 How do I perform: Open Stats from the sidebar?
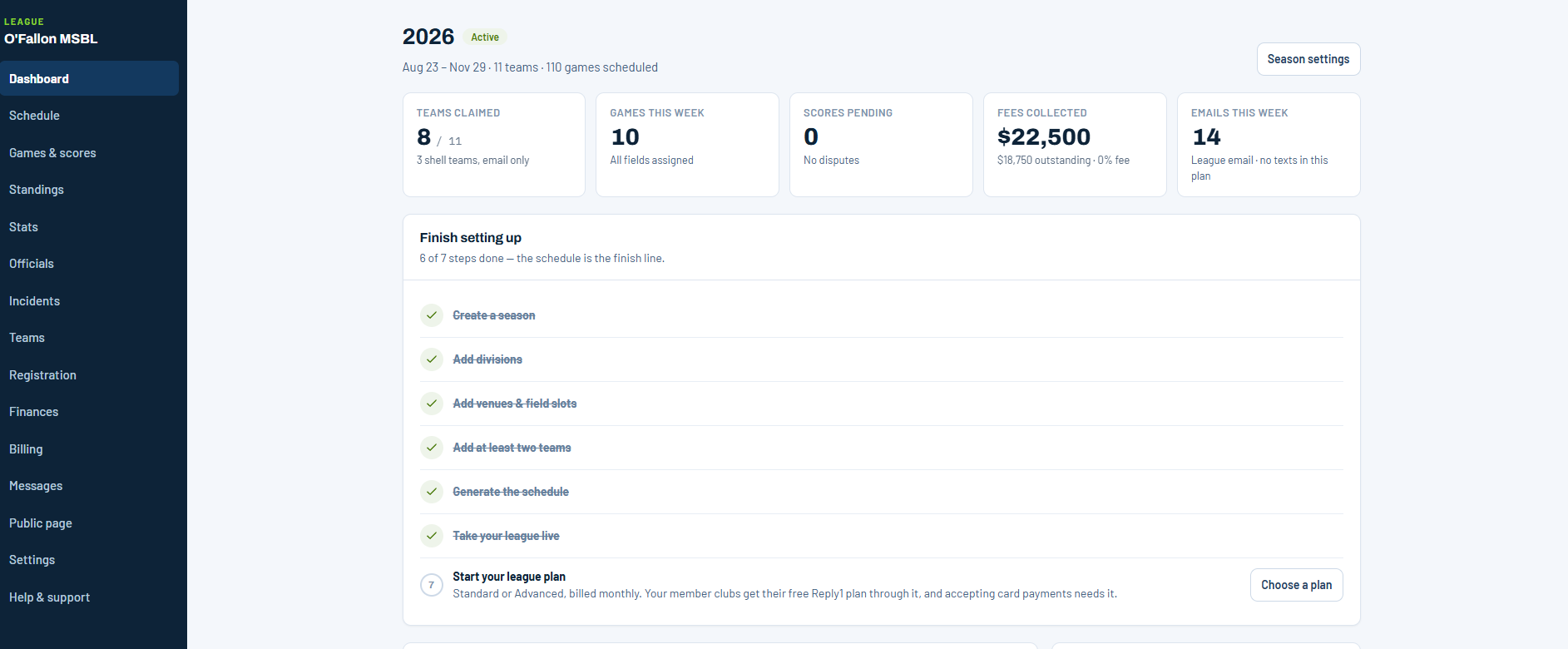89,227
